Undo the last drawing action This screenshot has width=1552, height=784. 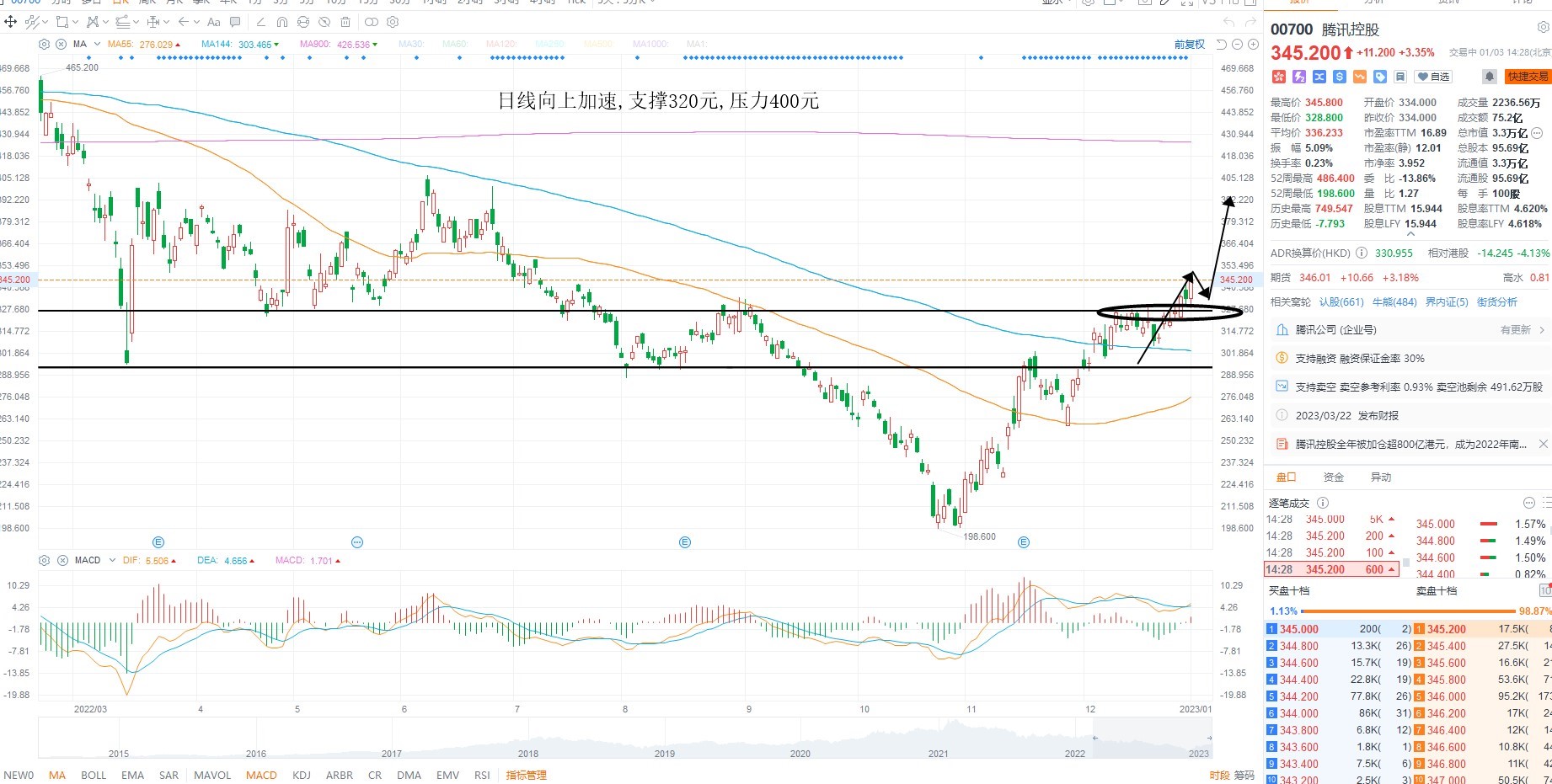[x=1228, y=22]
